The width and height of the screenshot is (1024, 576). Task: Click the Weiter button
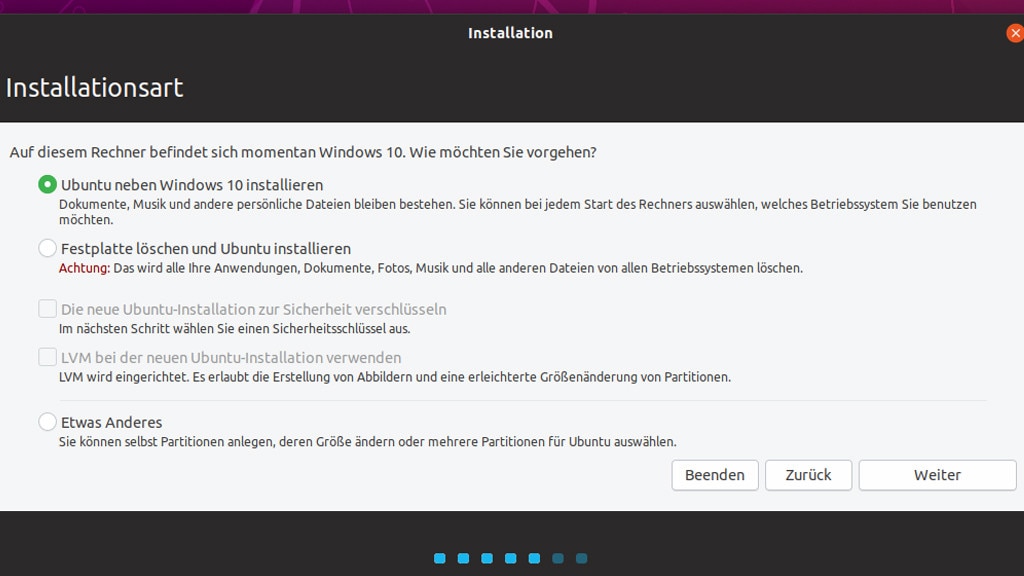(937, 475)
